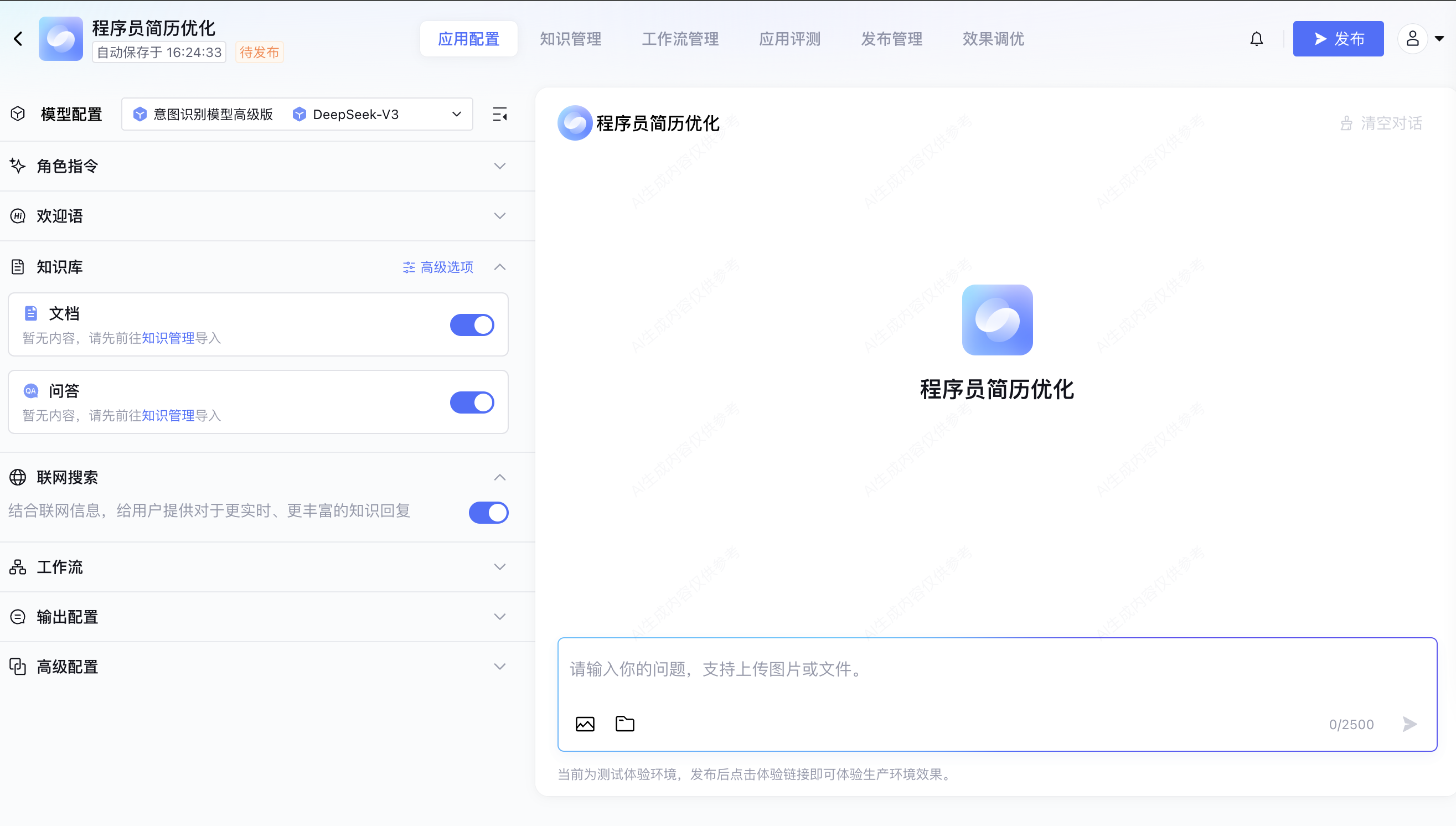Click the image upload icon

tap(585, 724)
